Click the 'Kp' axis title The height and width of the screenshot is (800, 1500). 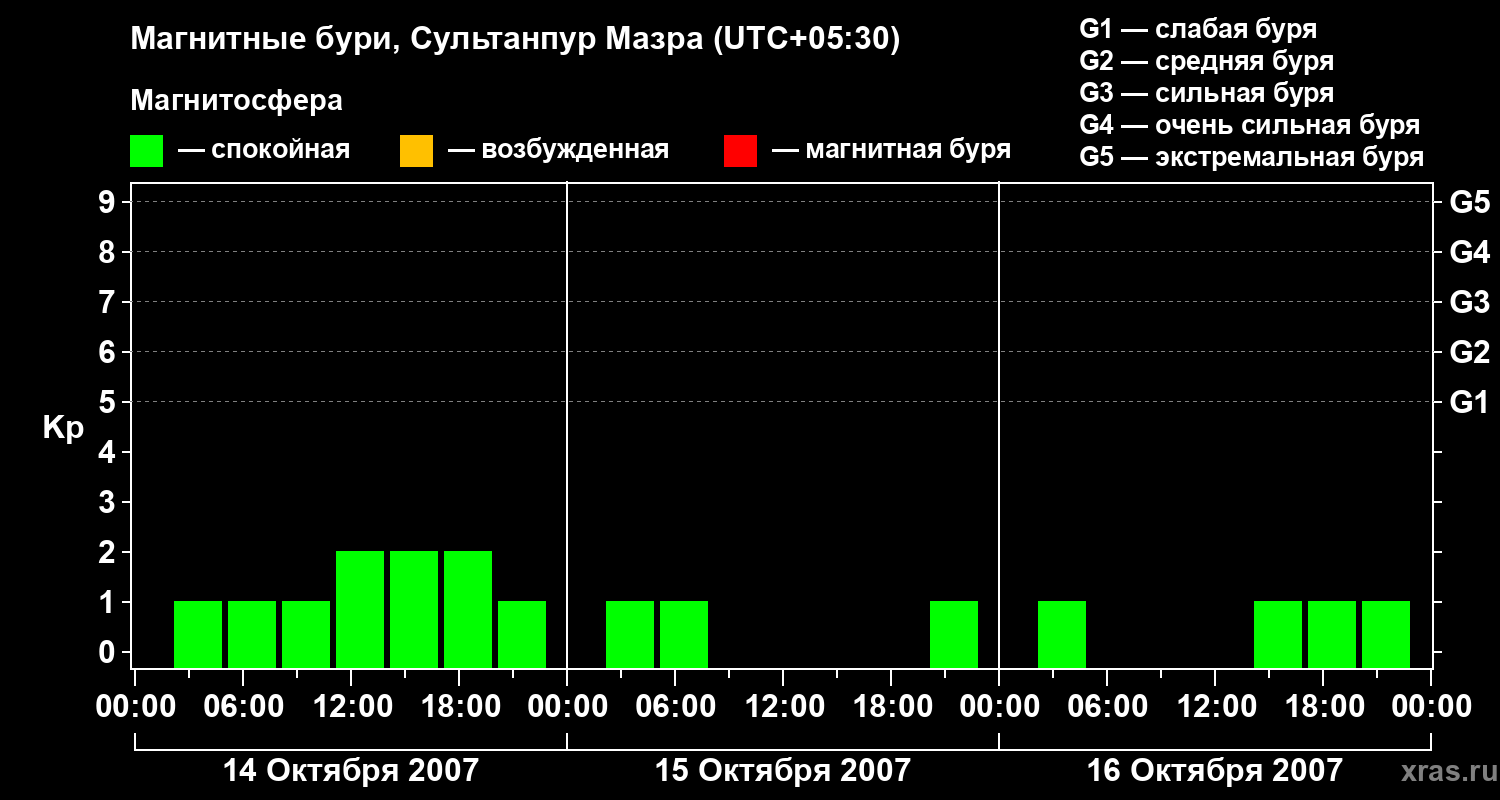pyautogui.click(x=63, y=428)
